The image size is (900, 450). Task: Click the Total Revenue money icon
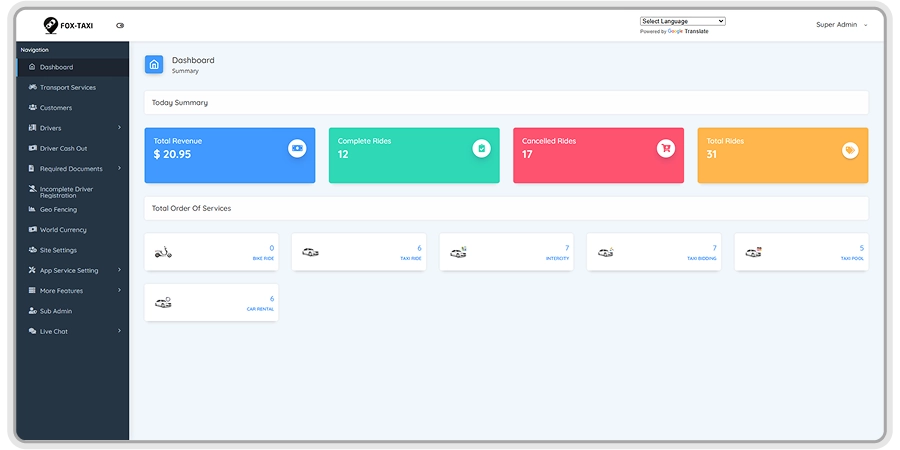[297, 148]
